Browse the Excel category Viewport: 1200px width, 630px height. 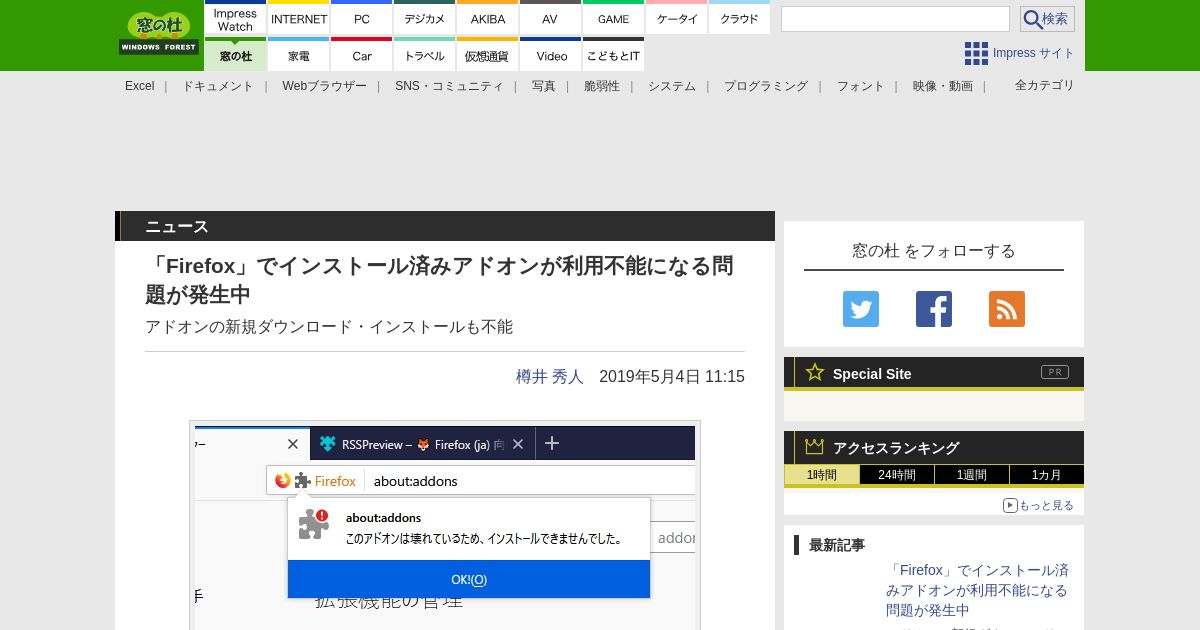[x=140, y=86]
